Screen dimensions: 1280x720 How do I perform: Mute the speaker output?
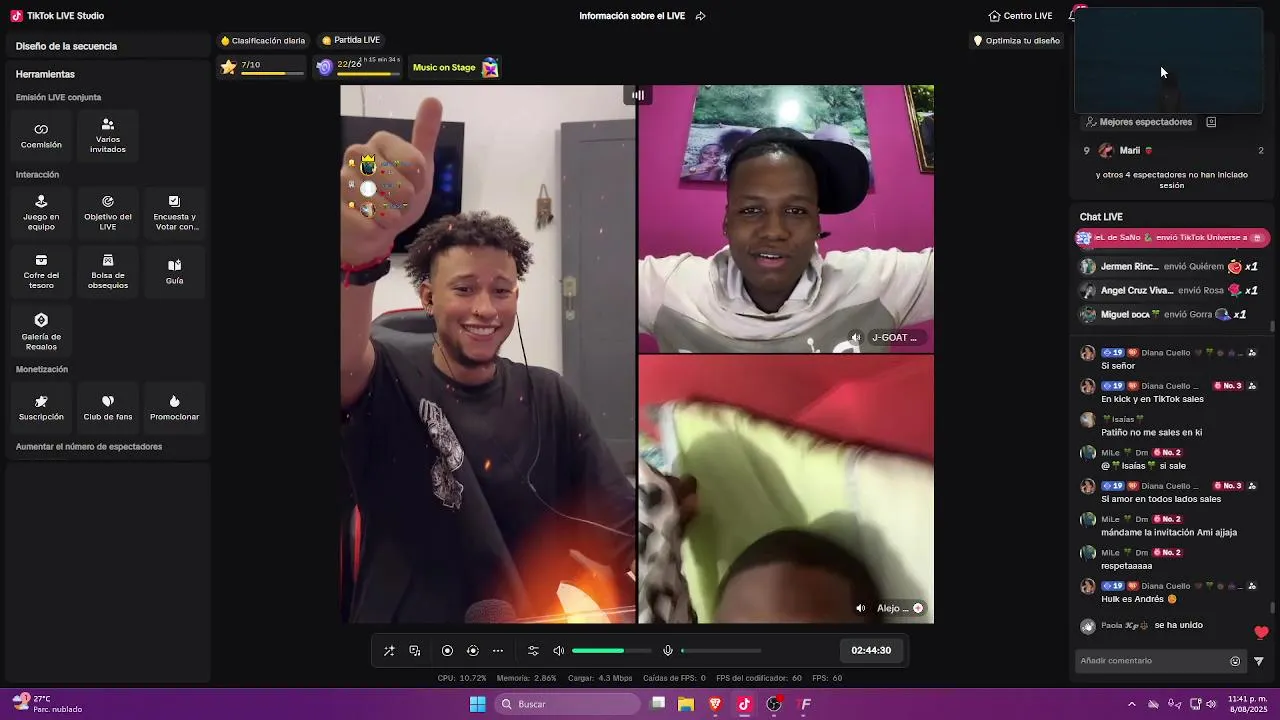coord(559,651)
